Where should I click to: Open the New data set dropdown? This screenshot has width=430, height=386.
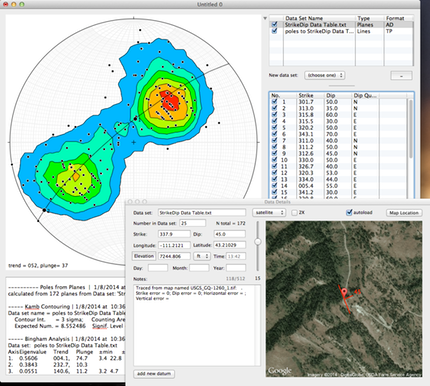(324, 75)
